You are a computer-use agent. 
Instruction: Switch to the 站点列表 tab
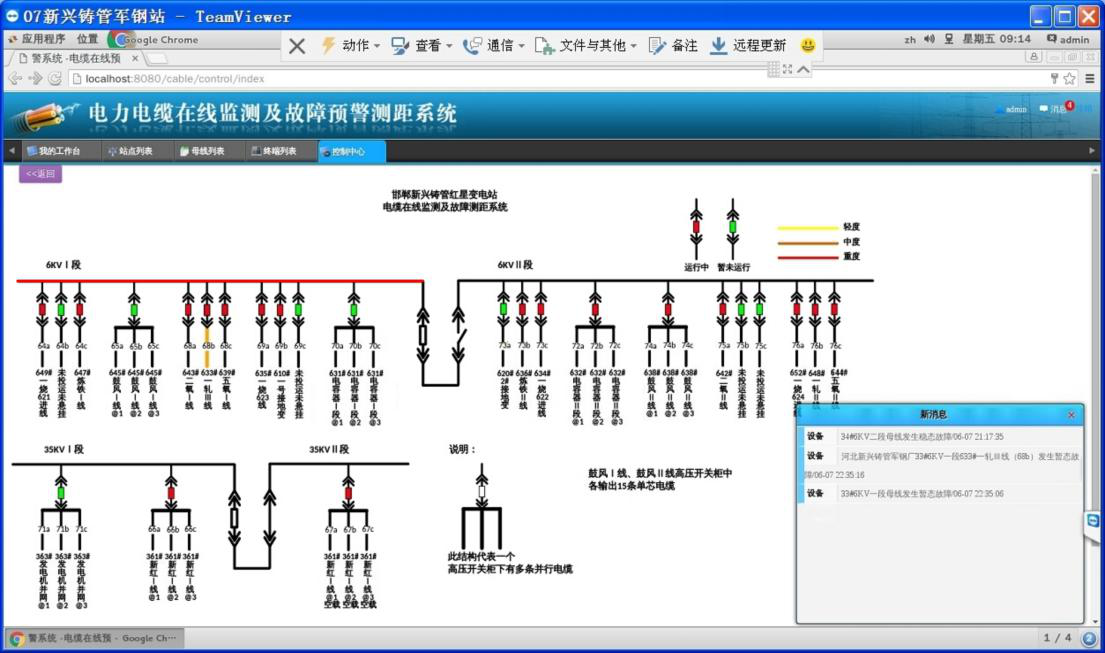coord(130,152)
